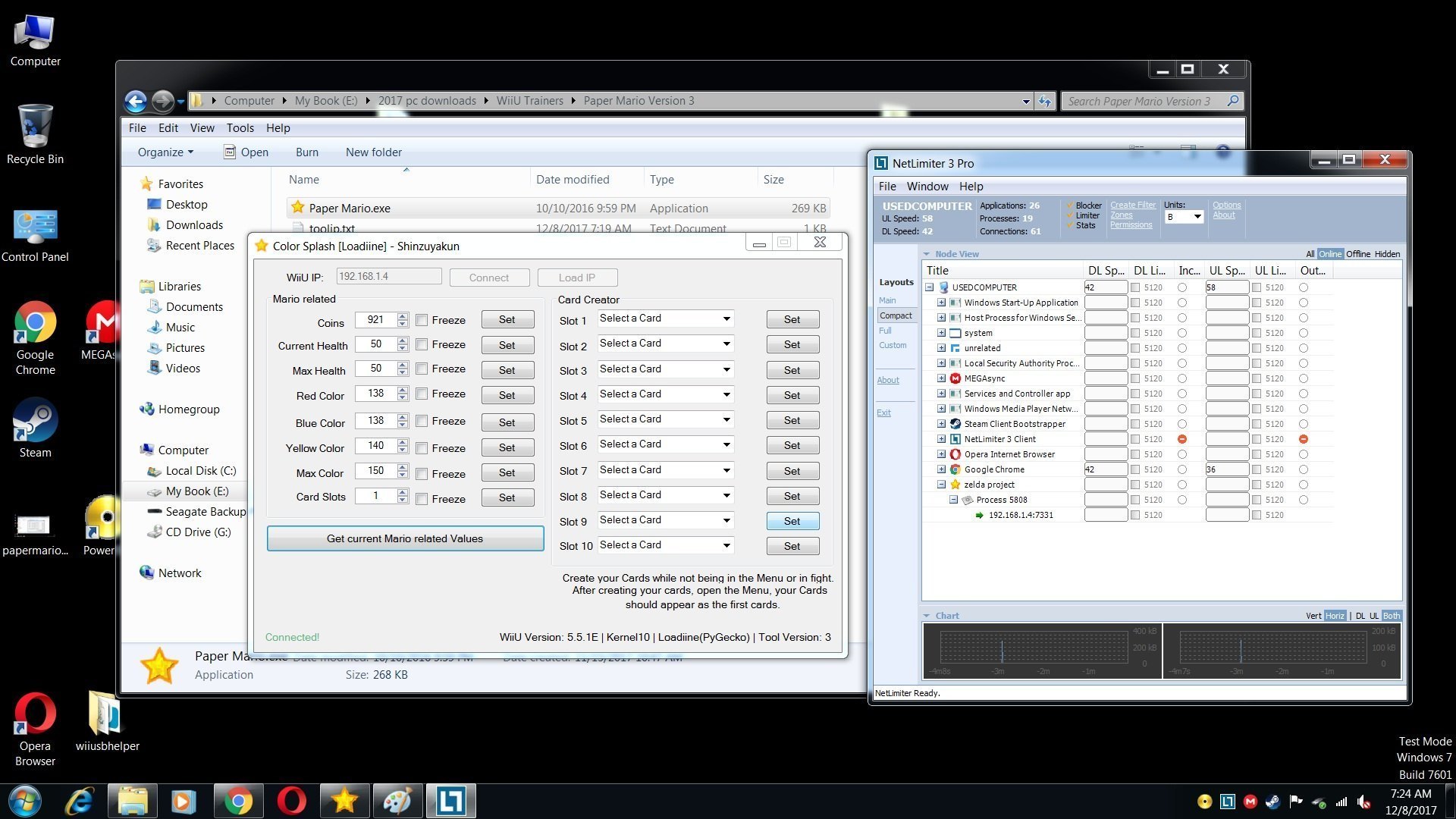
Task: Switch to Opera in the taskbar
Action: [291, 801]
